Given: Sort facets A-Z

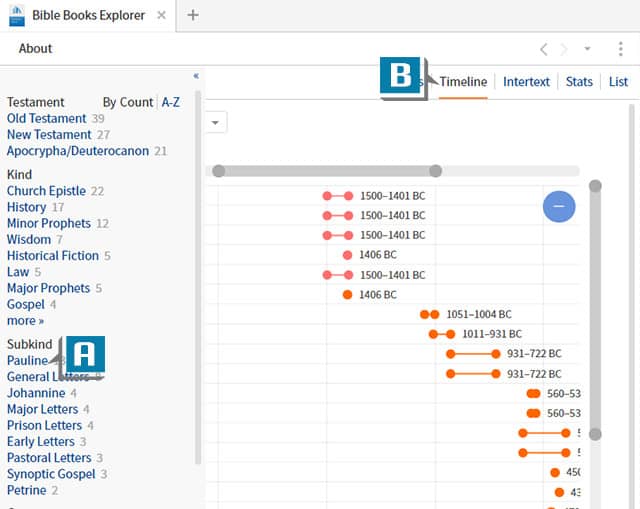Looking at the screenshot, I should click(171, 102).
